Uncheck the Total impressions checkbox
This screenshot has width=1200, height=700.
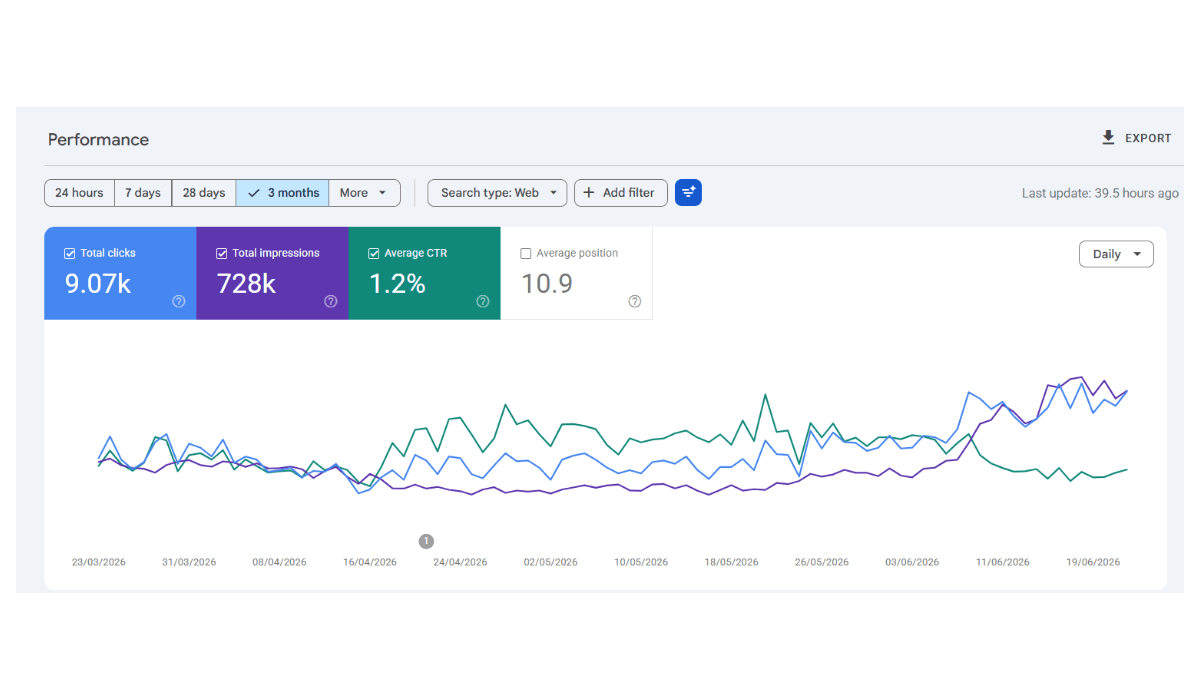point(221,254)
